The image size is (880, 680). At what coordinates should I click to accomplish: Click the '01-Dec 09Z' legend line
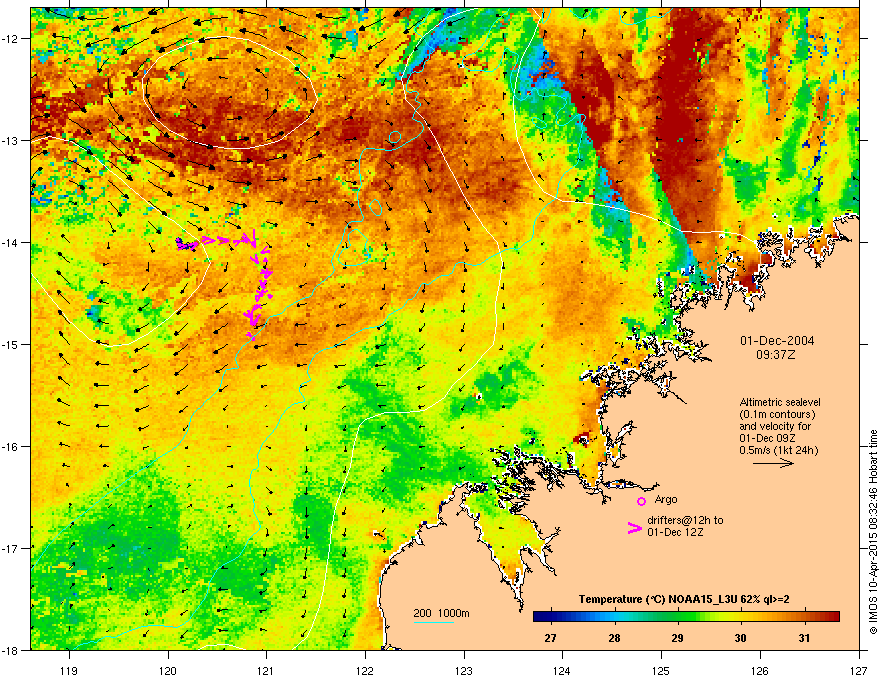pos(768,438)
